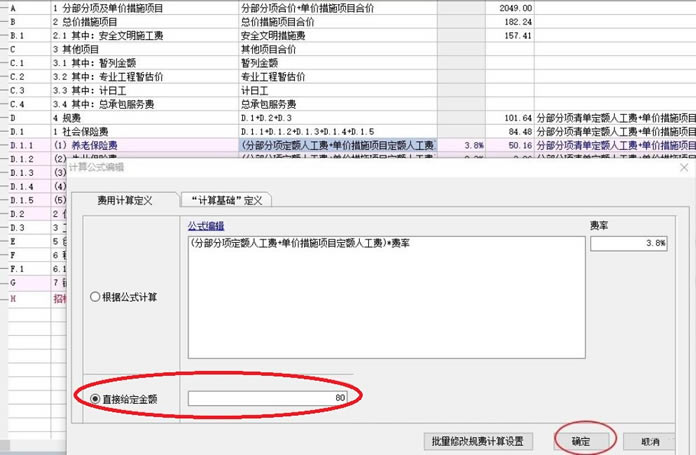Click the amount cell 101.64
This screenshot has width=696, height=455.
pyautogui.click(x=510, y=118)
